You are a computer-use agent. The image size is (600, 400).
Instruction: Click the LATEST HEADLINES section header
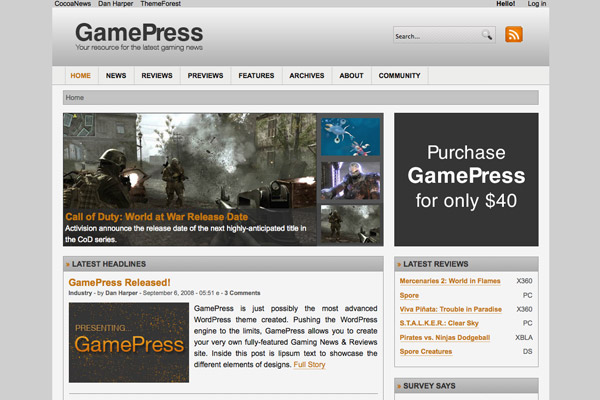point(223,264)
